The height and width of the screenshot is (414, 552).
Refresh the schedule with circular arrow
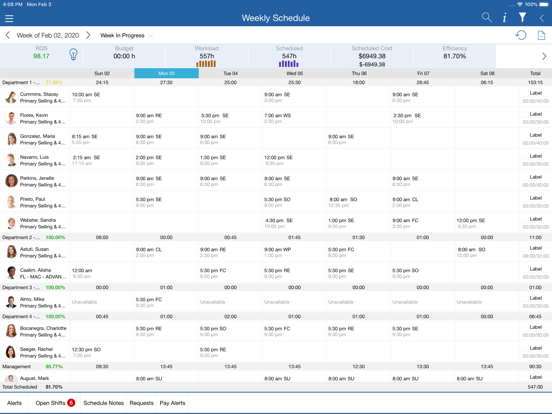click(x=521, y=35)
